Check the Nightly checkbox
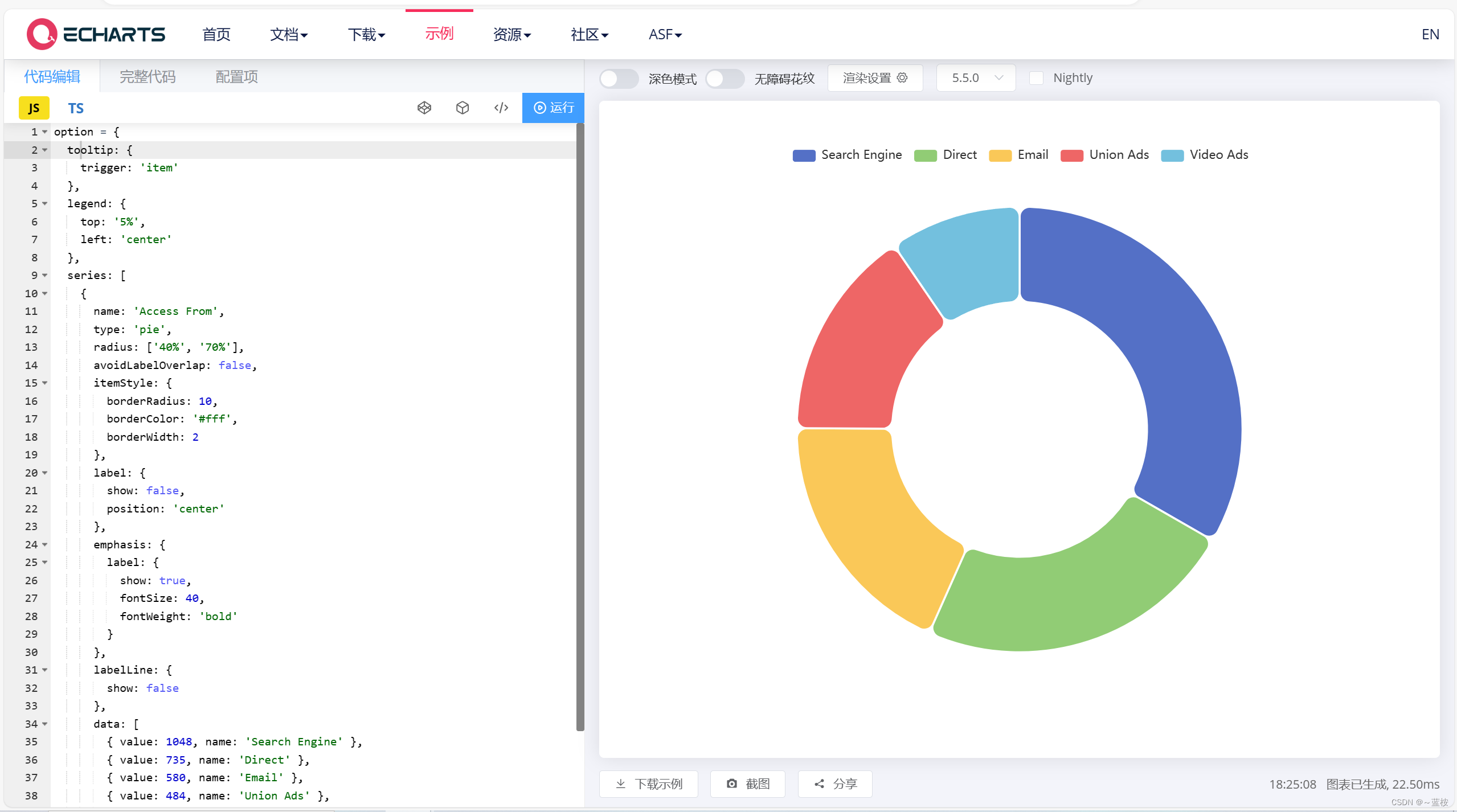Screen dimensions: 1457x812 pyautogui.click(x=1037, y=77)
